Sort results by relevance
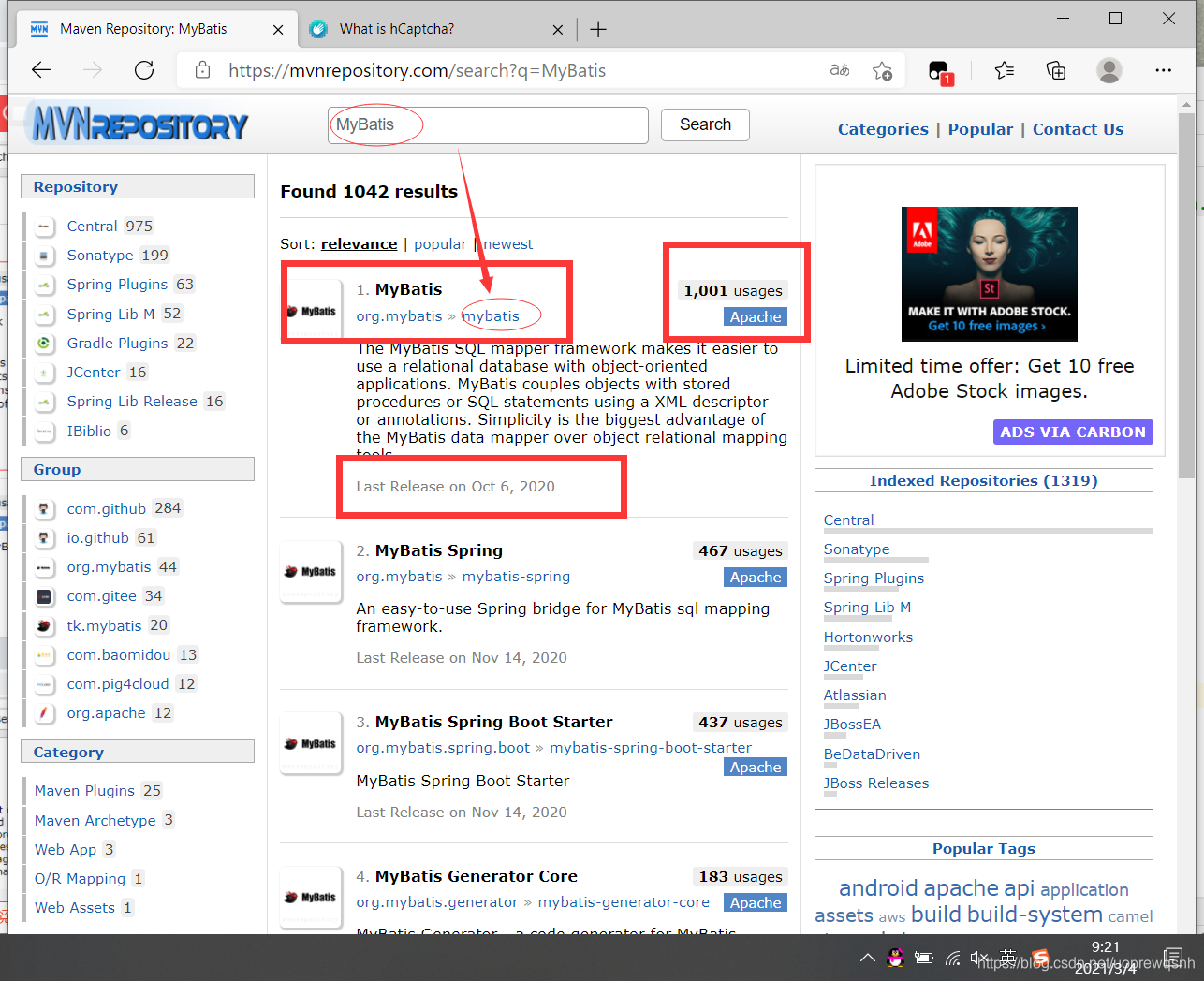1204x981 pixels. coord(359,244)
